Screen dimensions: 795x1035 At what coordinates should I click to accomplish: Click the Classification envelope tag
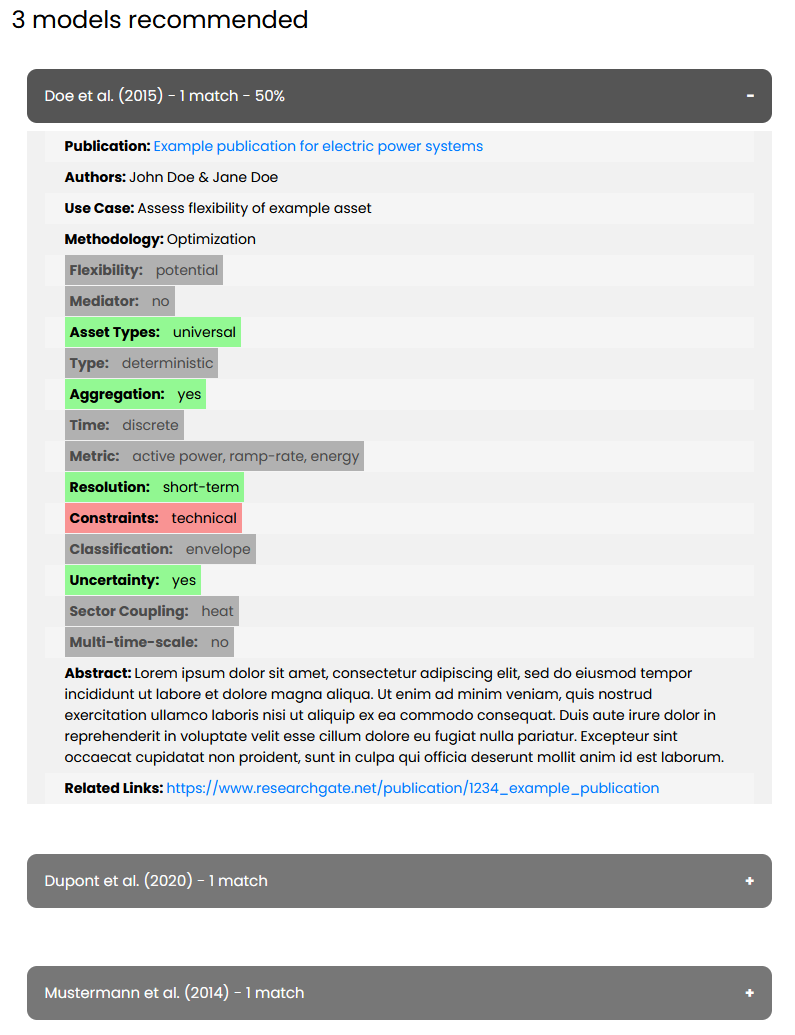tap(160, 549)
